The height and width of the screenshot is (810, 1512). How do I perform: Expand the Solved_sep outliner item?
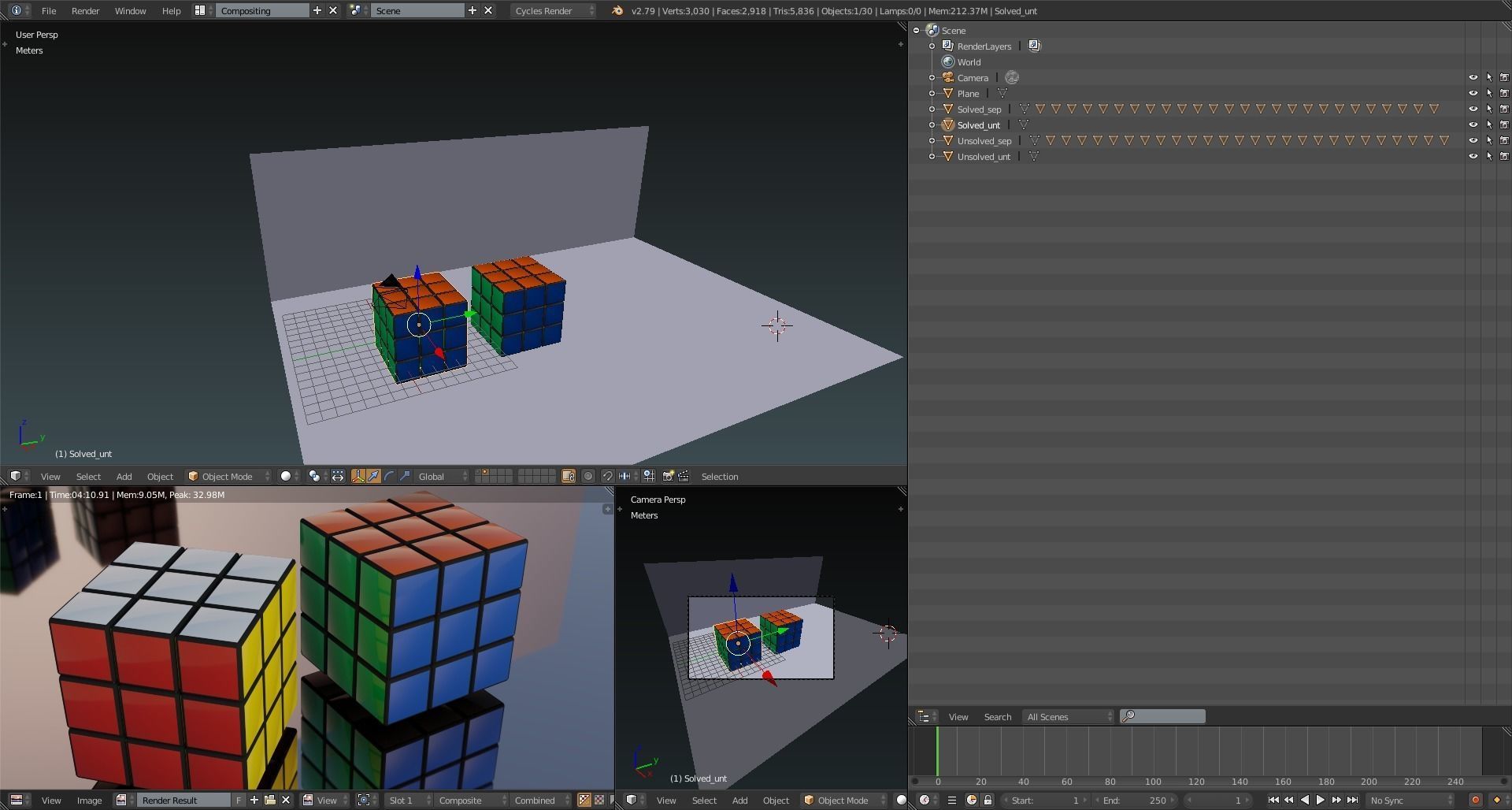(x=932, y=110)
